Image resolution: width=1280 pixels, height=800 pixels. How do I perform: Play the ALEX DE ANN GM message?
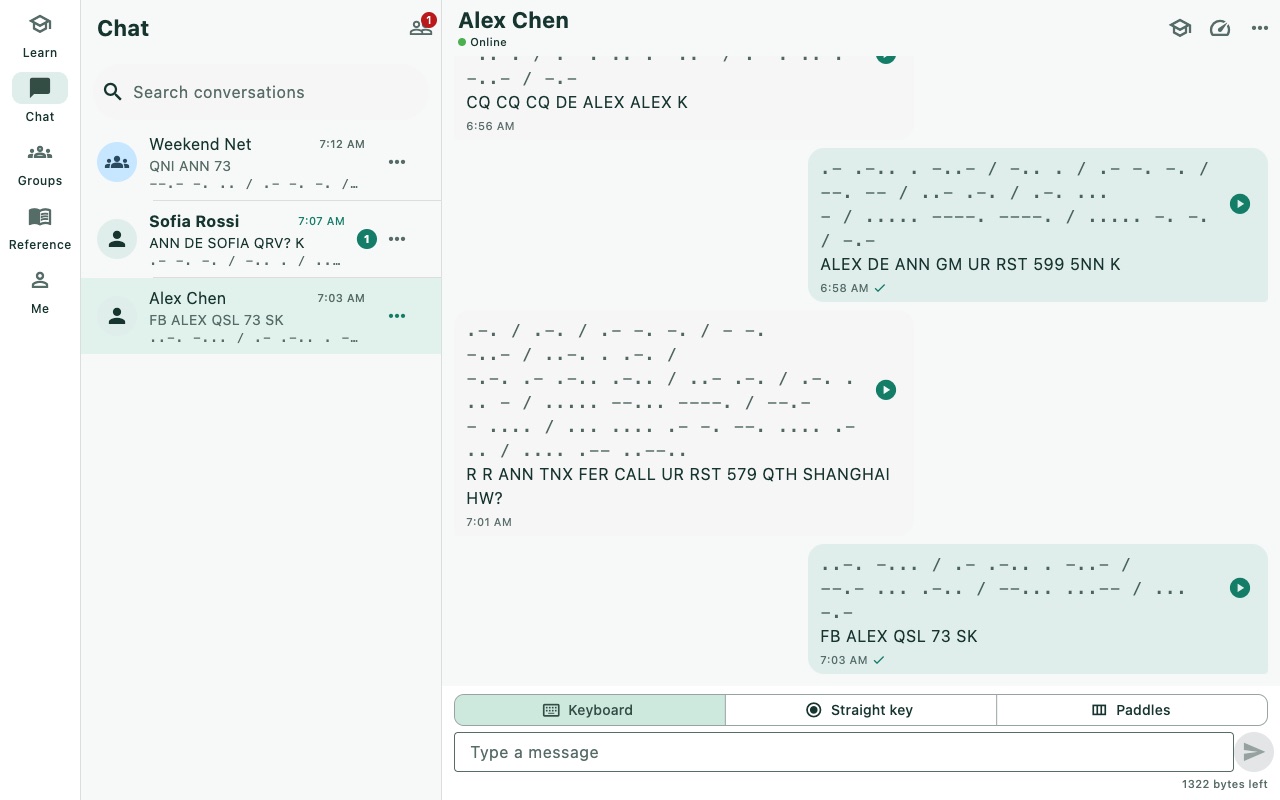pyautogui.click(x=1240, y=204)
